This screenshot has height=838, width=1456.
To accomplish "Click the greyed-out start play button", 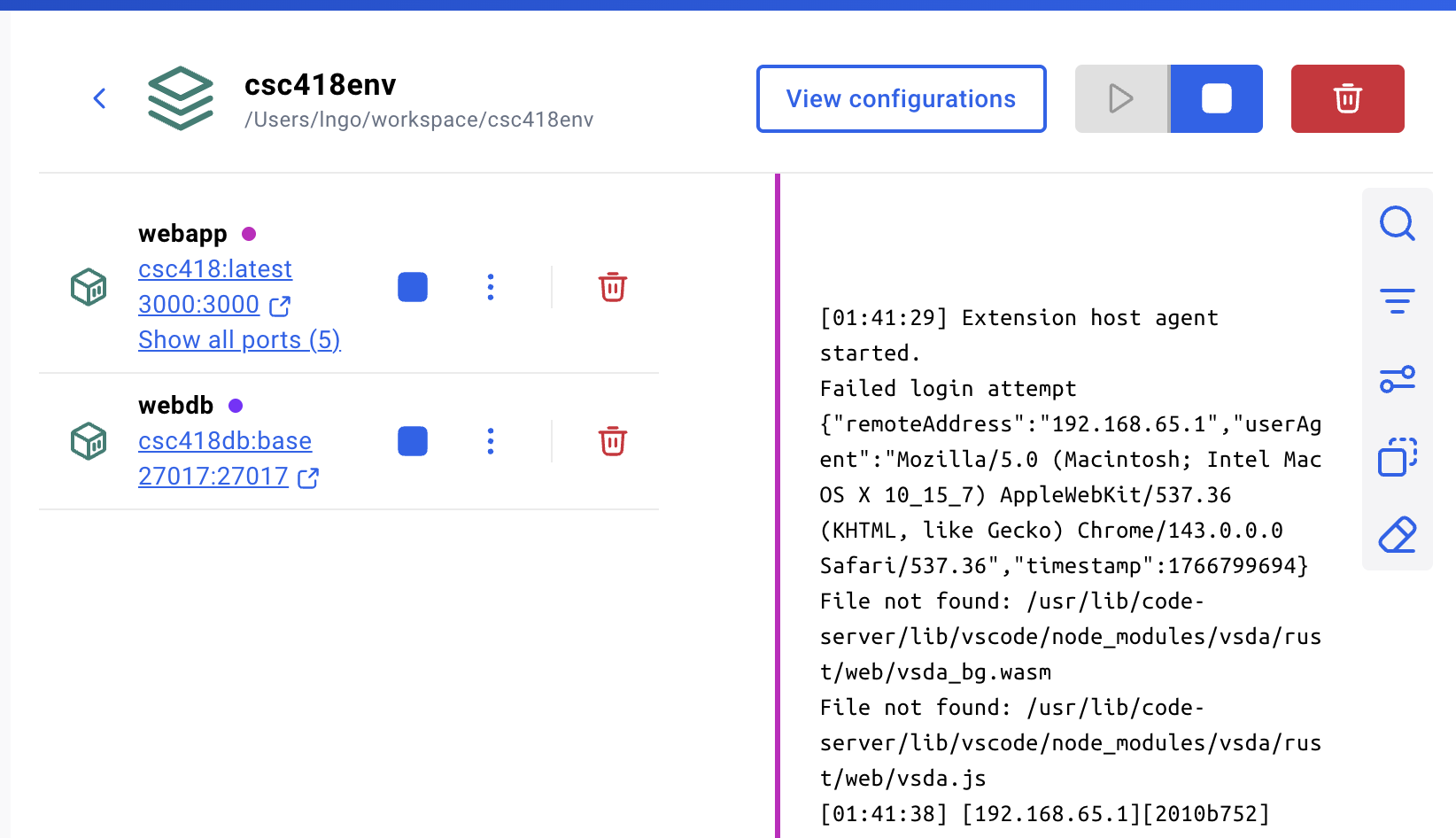I will pyautogui.click(x=1121, y=98).
